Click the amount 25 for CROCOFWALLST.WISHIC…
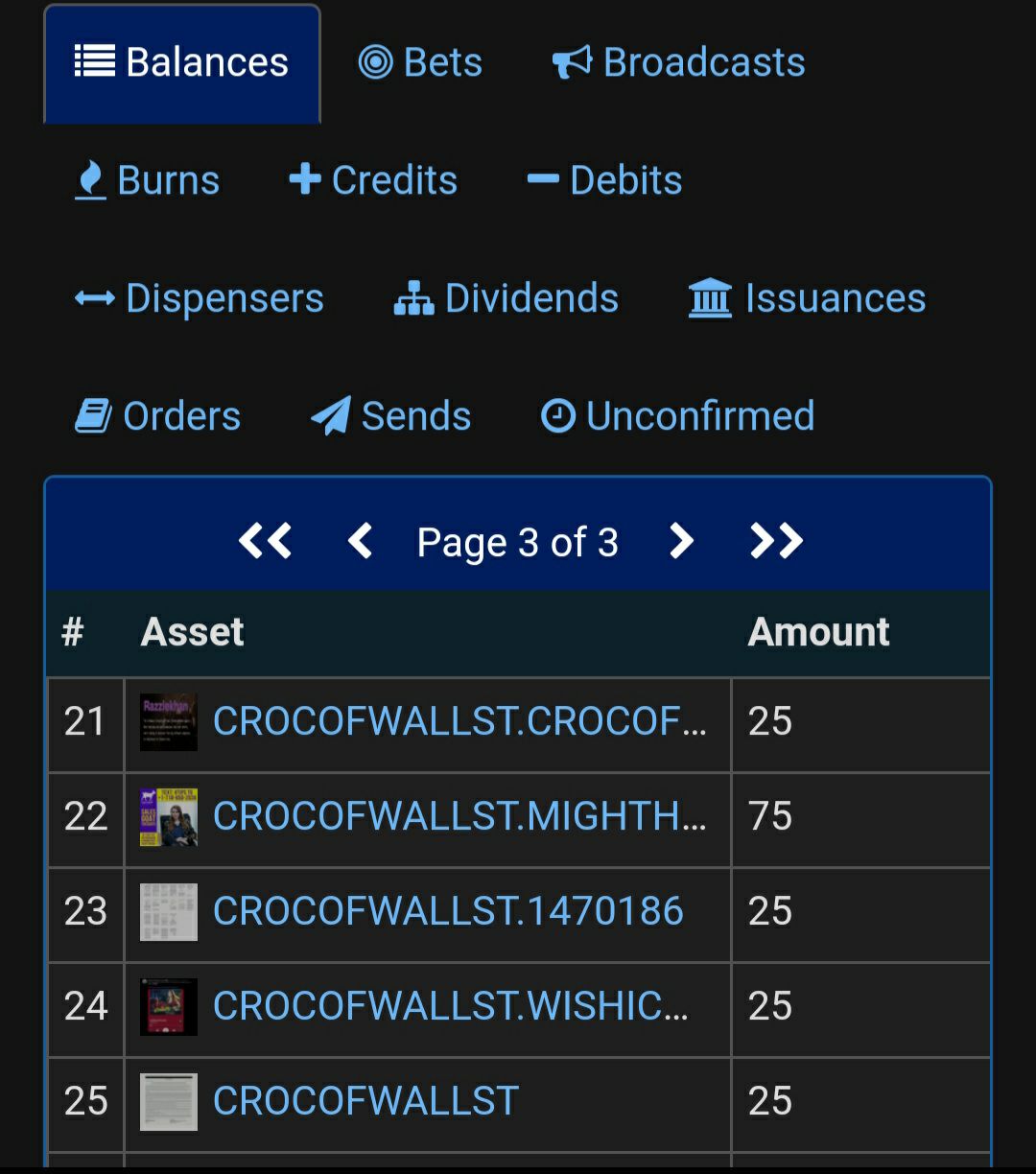This screenshot has width=1036, height=1174. (770, 1006)
